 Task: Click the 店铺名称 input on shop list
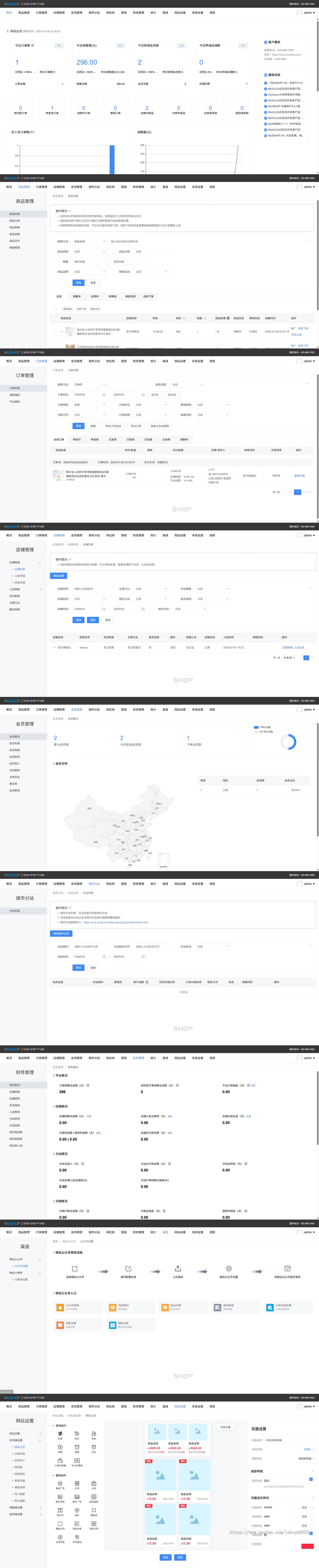pyautogui.click(x=90, y=589)
